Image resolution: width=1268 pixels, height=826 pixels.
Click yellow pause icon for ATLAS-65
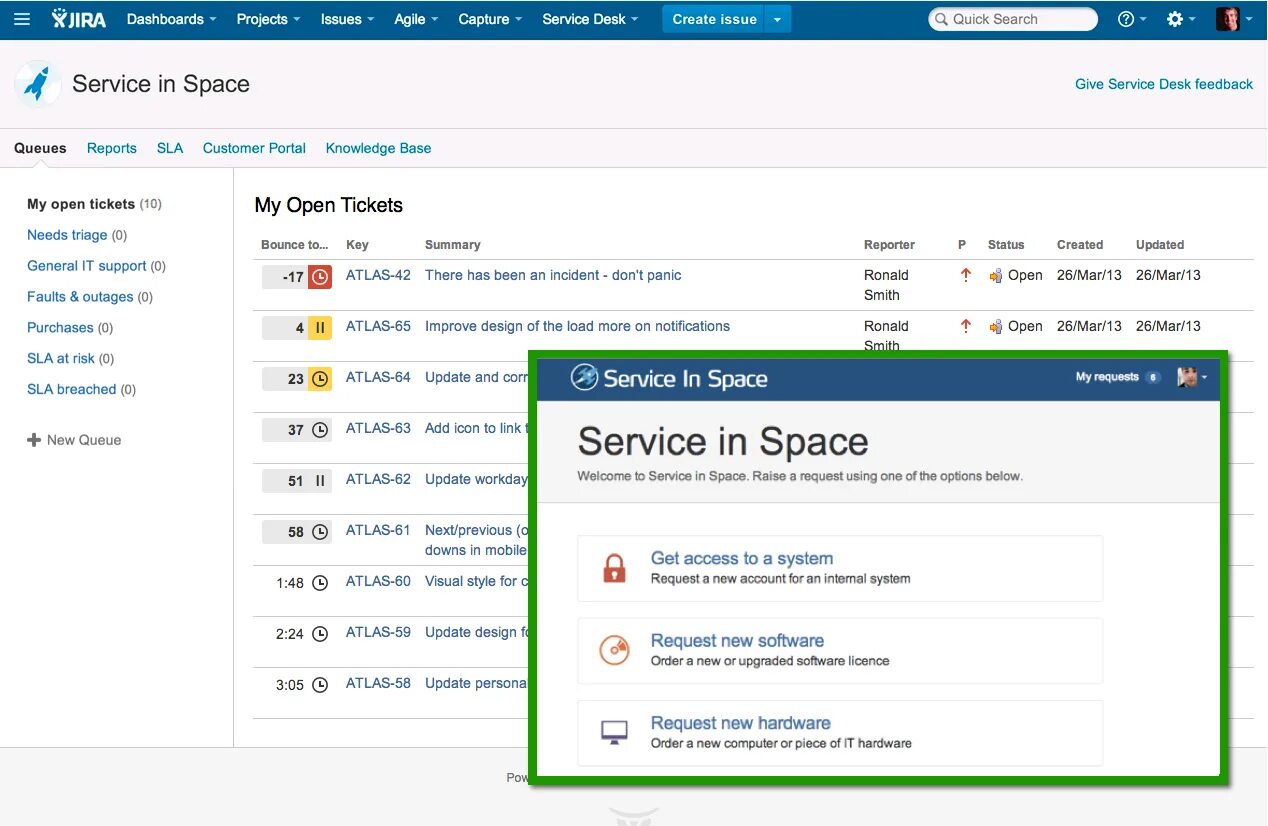point(320,328)
